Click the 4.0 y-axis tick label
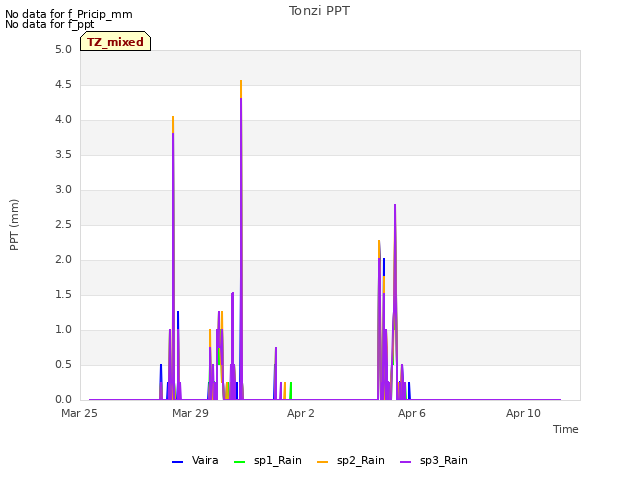The height and width of the screenshot is (480, 640). click(63, 120)
